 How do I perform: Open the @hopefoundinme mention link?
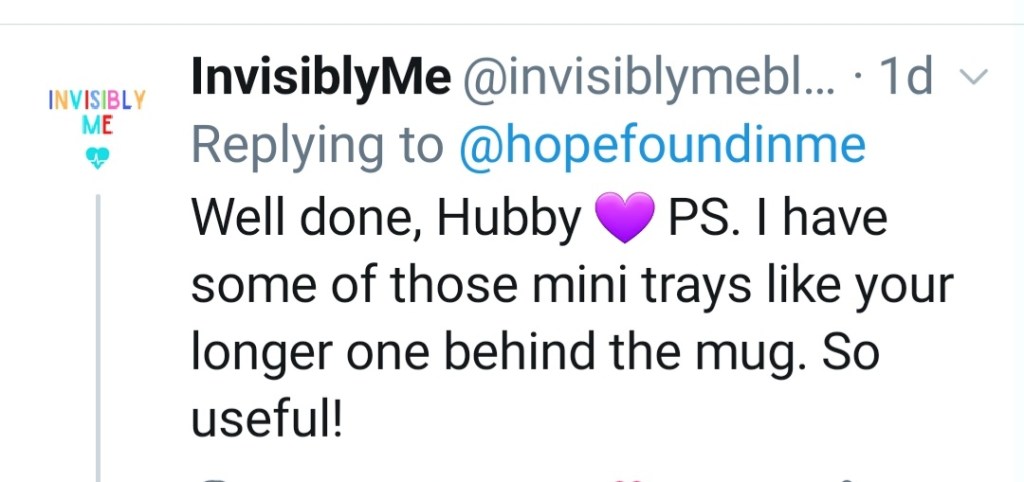pos(661,147)
